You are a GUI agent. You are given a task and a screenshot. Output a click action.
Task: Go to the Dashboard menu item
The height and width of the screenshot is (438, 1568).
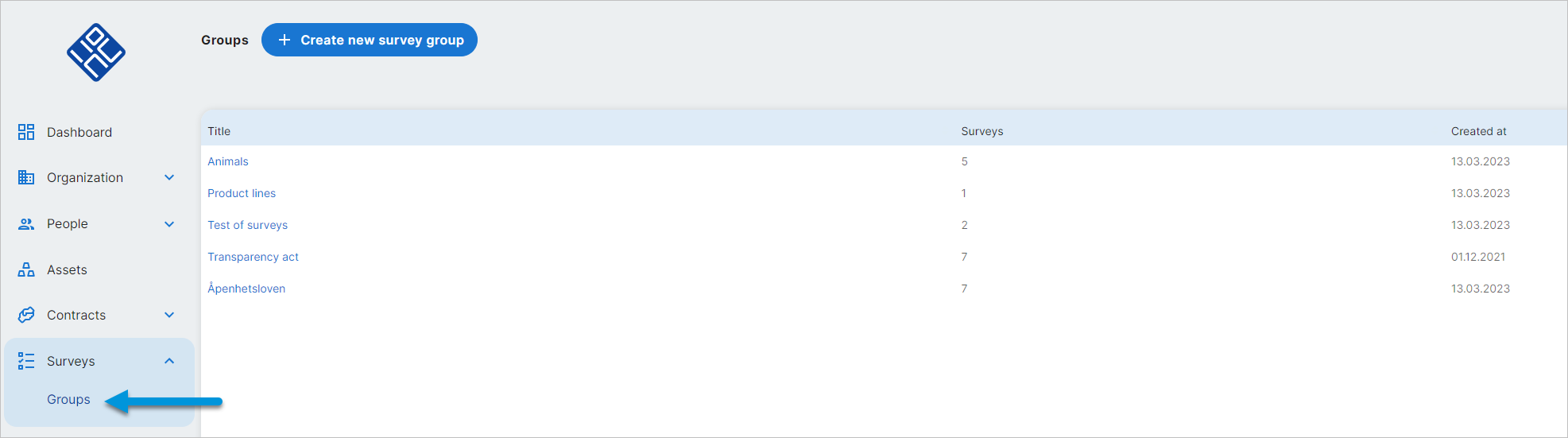(x=79, y=132)
